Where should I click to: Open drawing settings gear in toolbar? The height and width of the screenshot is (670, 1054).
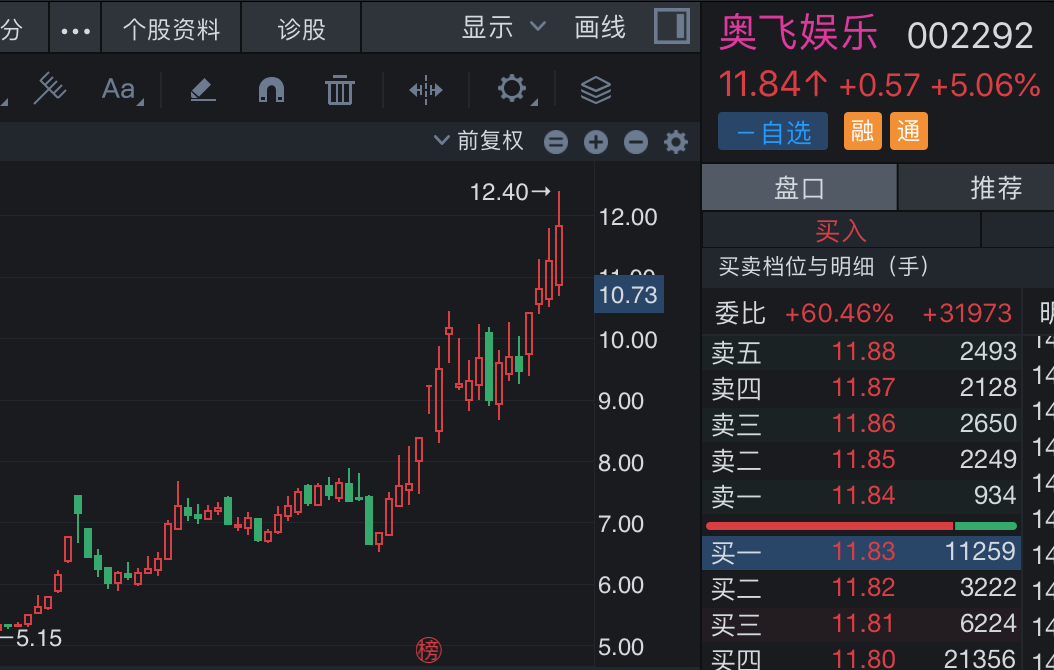512,89
